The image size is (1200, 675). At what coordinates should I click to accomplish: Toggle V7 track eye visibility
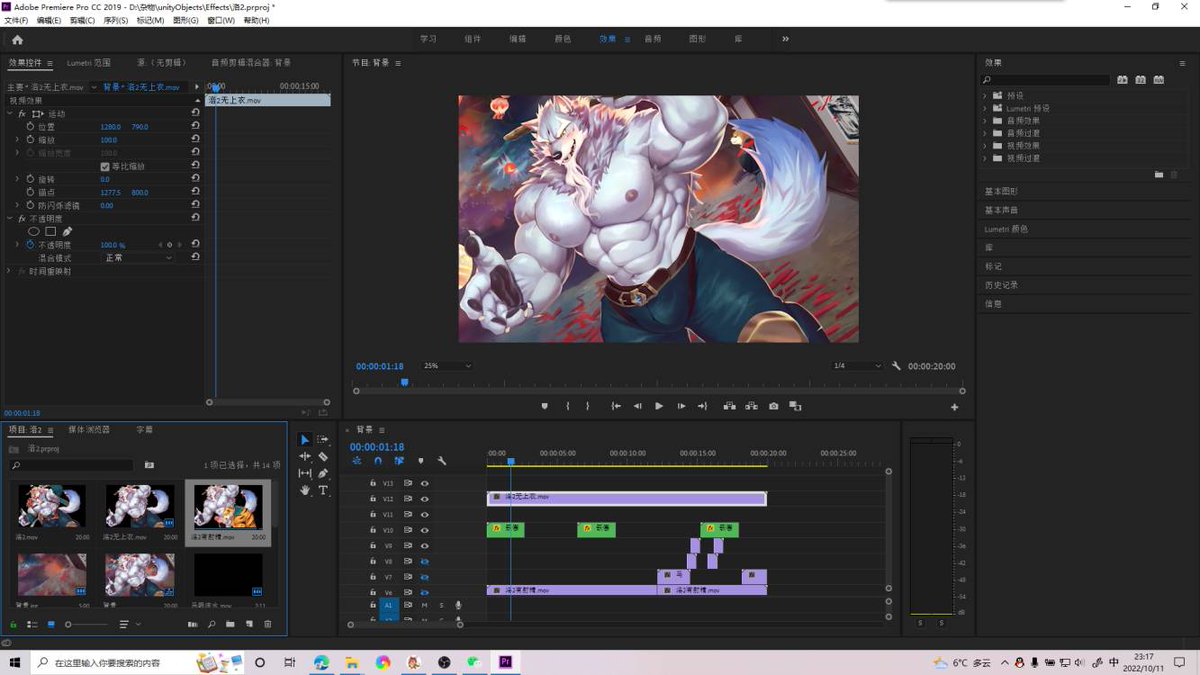pyautogui.click(x=424, y=577)
